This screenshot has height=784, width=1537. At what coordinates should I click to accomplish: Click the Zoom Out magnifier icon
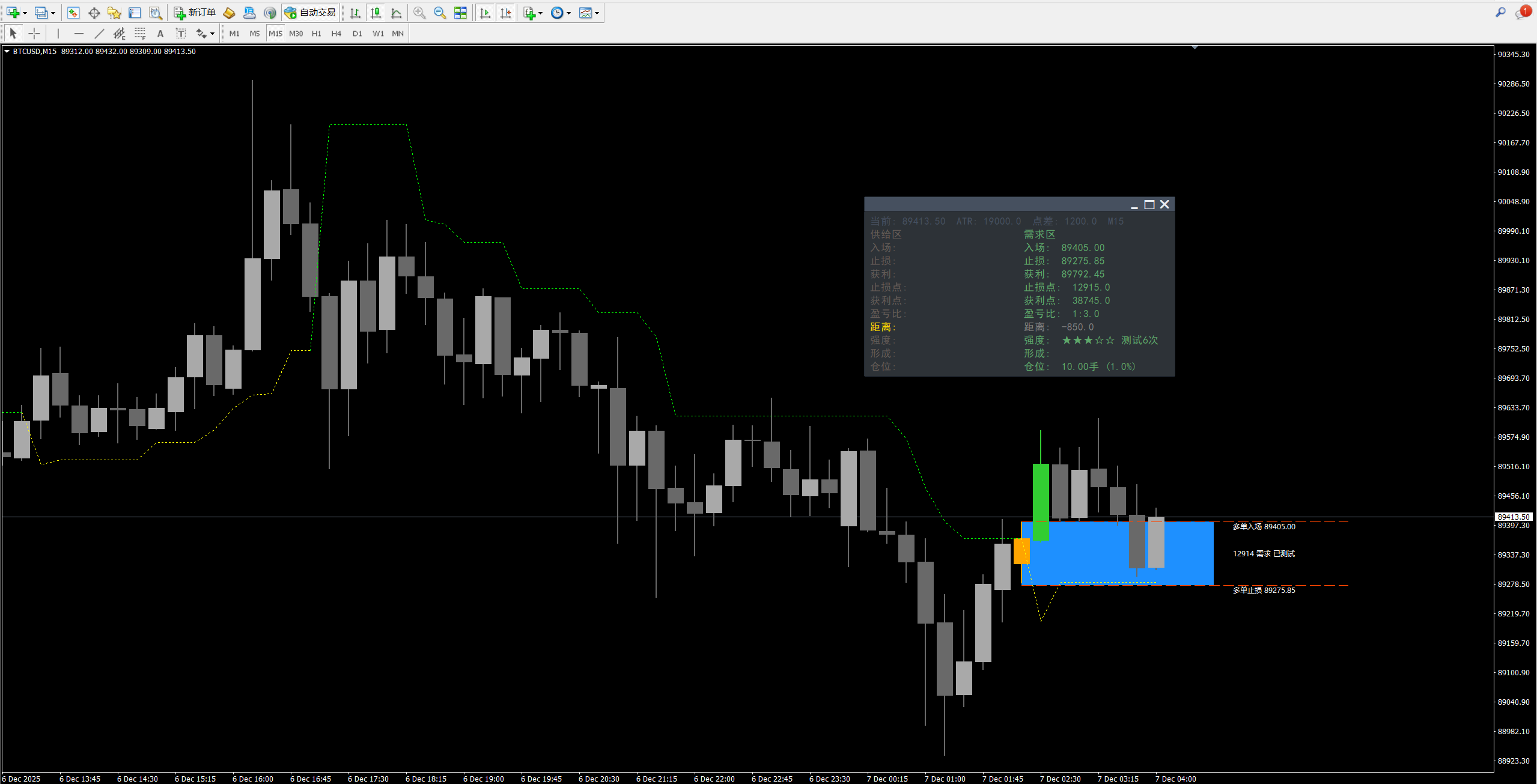tap(440, 13)
